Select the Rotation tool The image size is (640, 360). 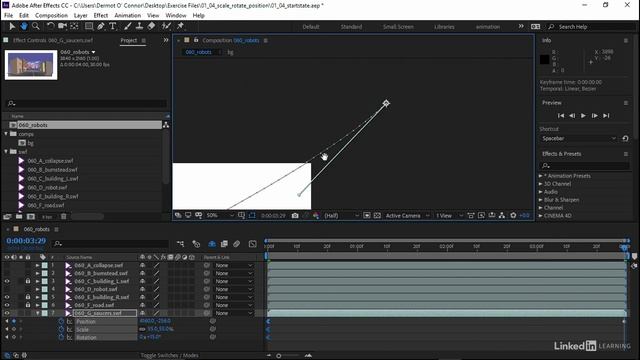50,26
